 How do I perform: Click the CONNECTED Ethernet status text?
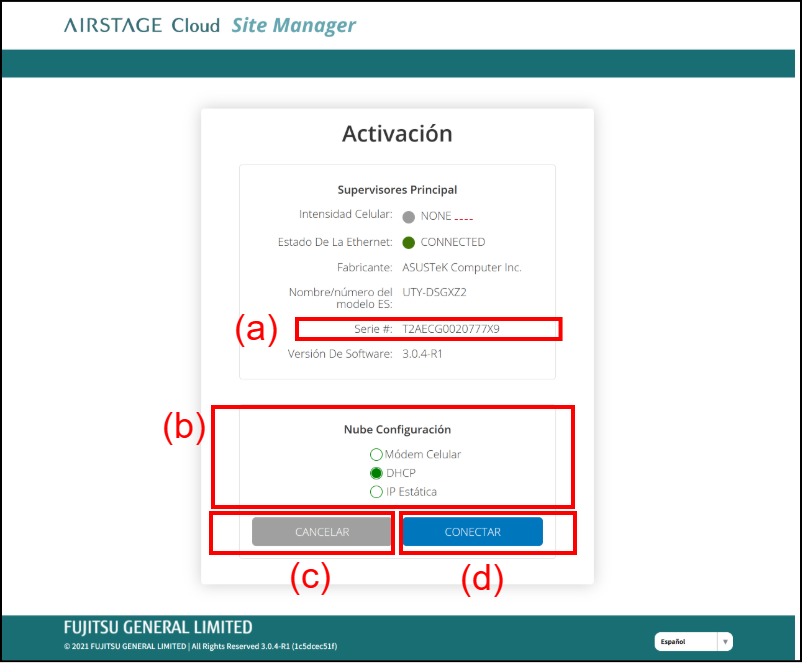click(x=452, y=242)
